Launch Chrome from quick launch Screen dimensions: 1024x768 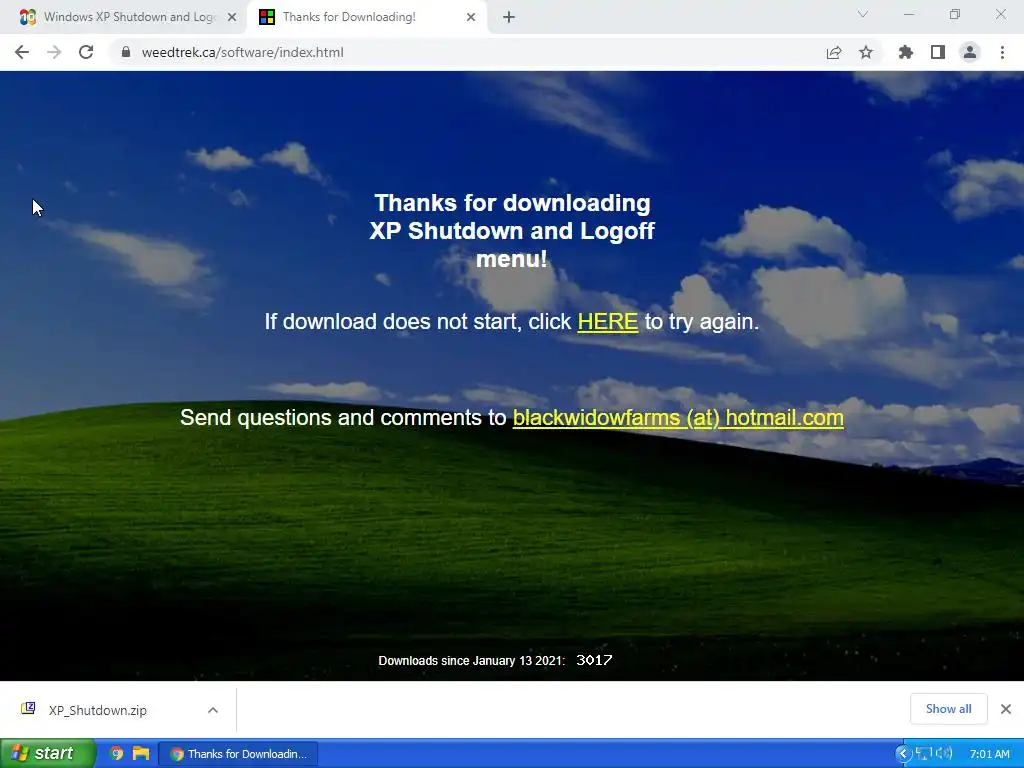pos(116,754)
